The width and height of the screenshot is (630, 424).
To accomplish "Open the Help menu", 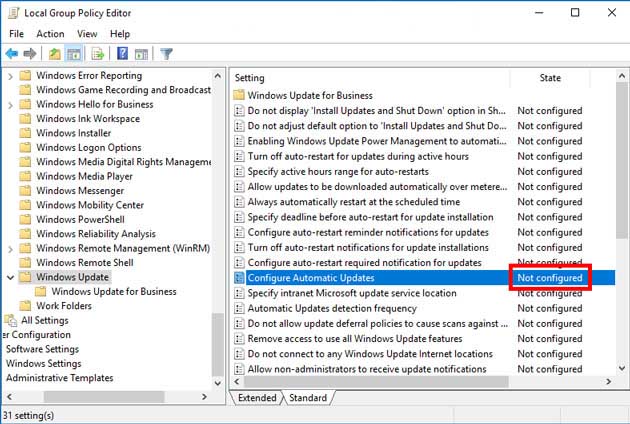I will tap(120, 34).
